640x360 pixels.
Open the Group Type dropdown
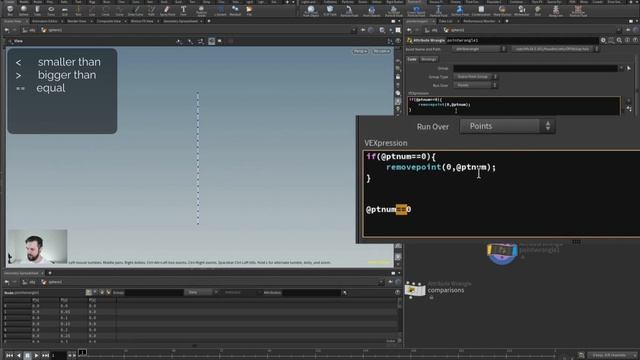point(476,77)
